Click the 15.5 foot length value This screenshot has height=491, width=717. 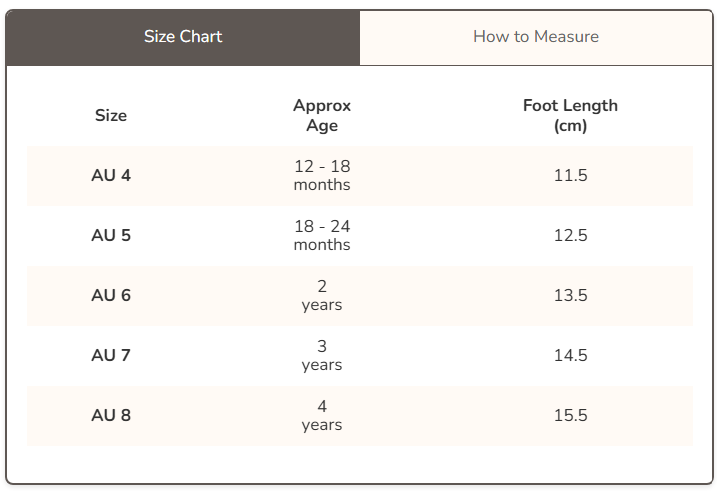(x=570, y=416)
